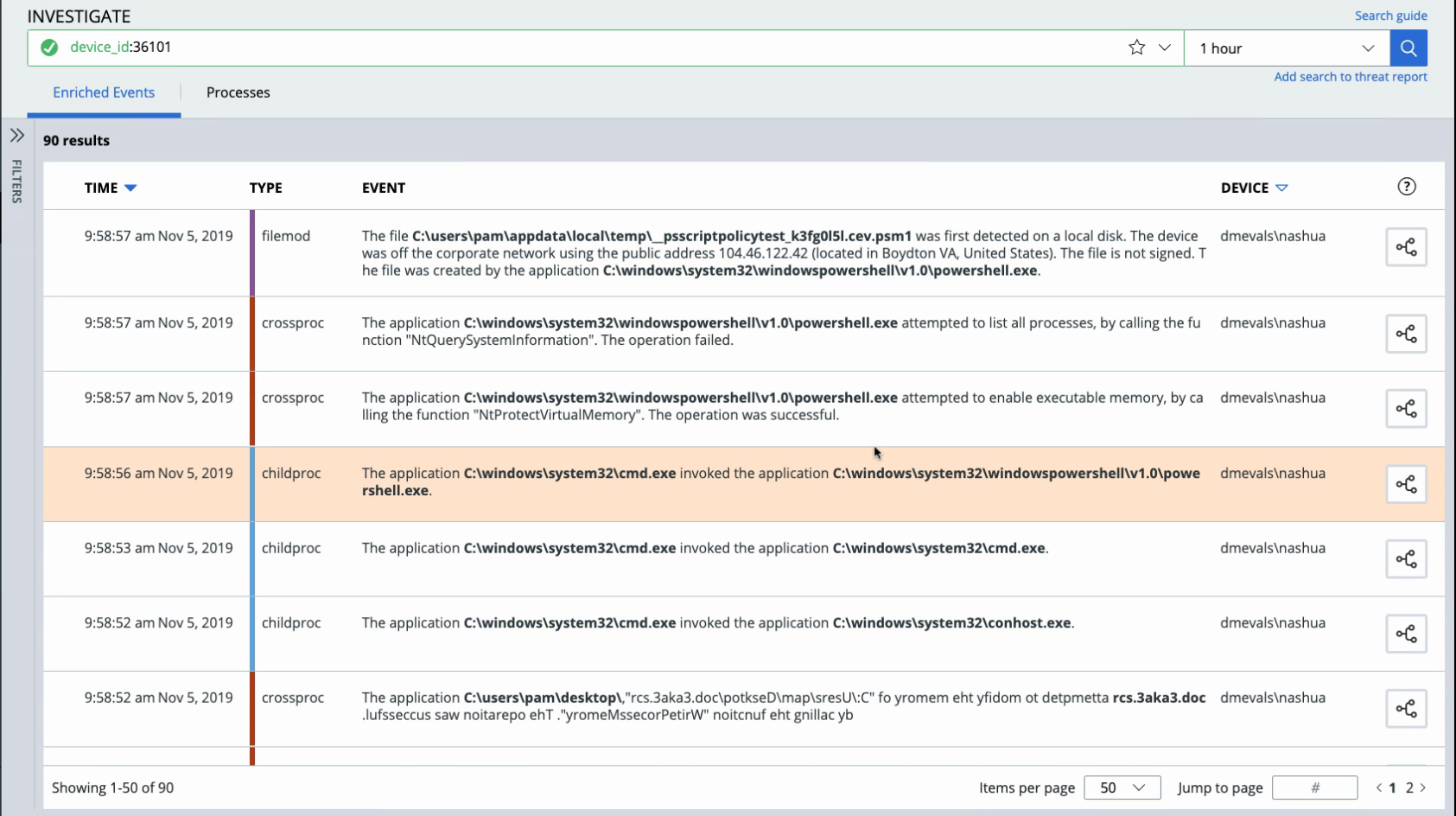Click the previous page arrow
Image resolution: width=1456 pixels, height=816 pixels.
pyautogui.click(x=1379, y=787)
